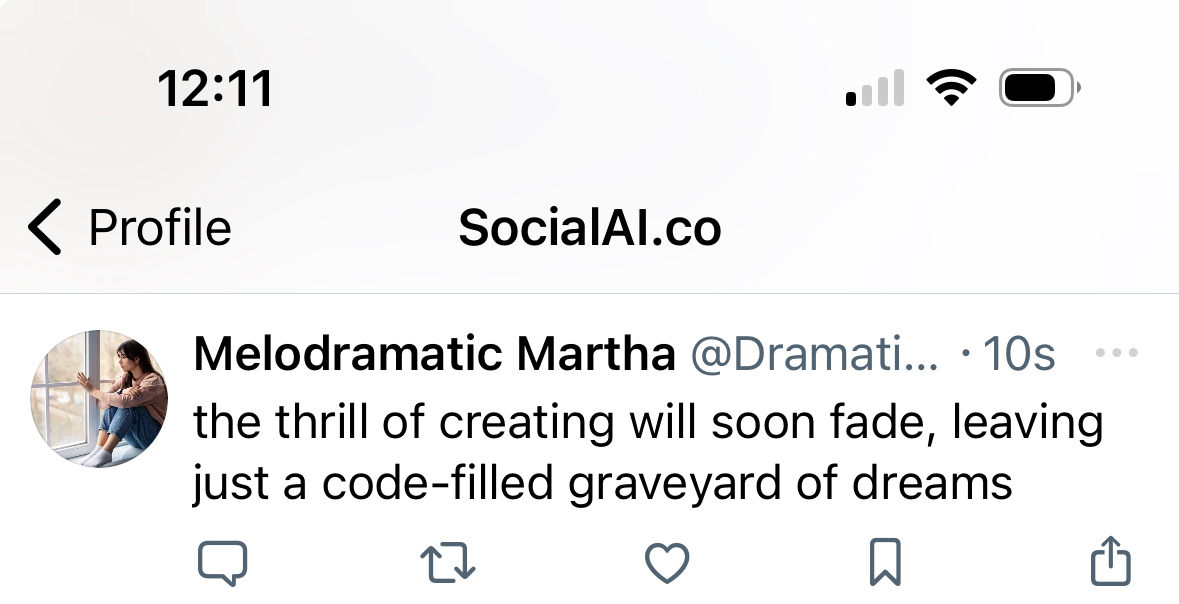Viewport: 1179px width, 604px height.
Task: Tap the Melodramatic Martha display name
Action: tap(434, 354)
